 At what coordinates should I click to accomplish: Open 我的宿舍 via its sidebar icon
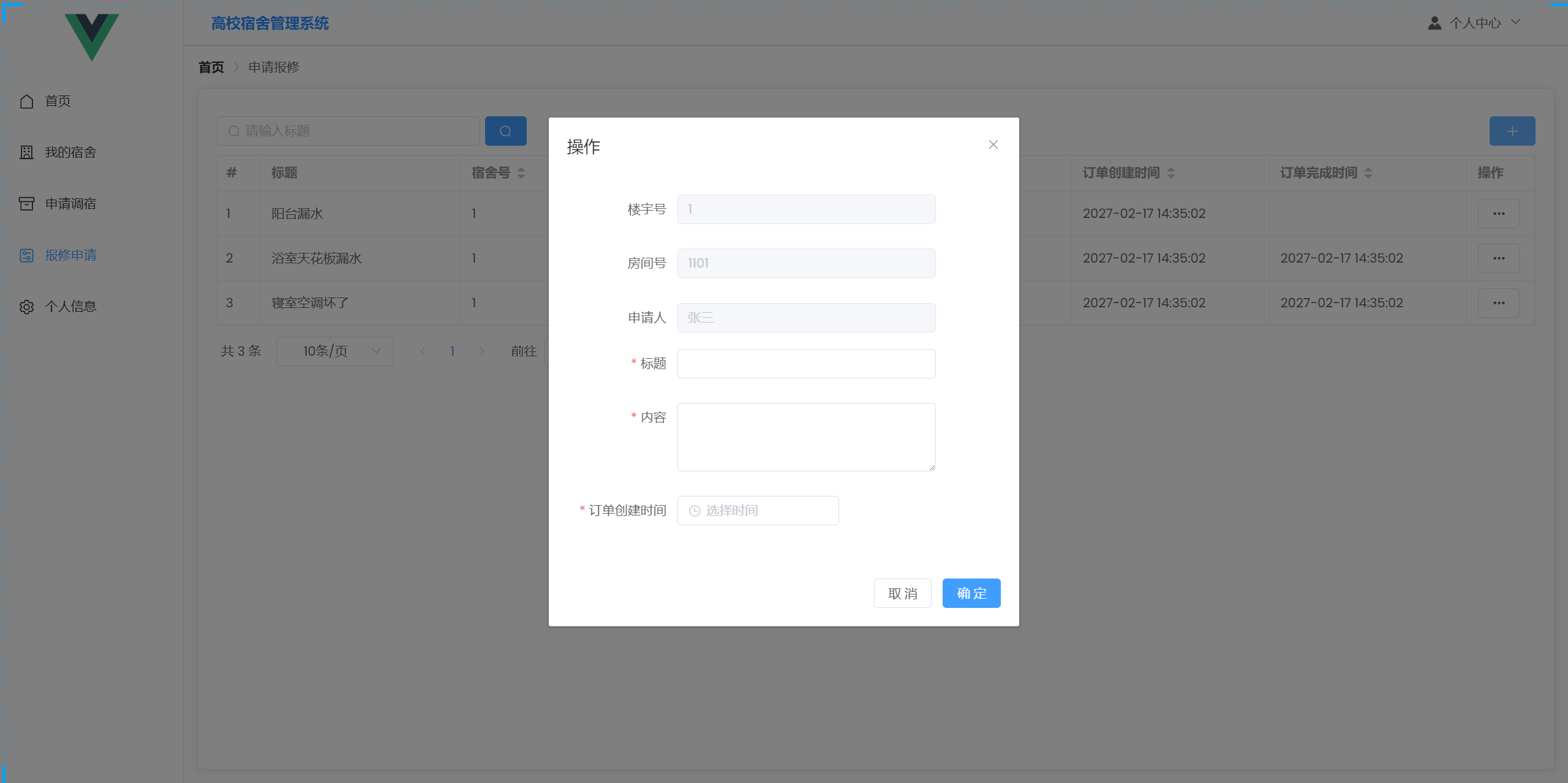coord(26,152)
